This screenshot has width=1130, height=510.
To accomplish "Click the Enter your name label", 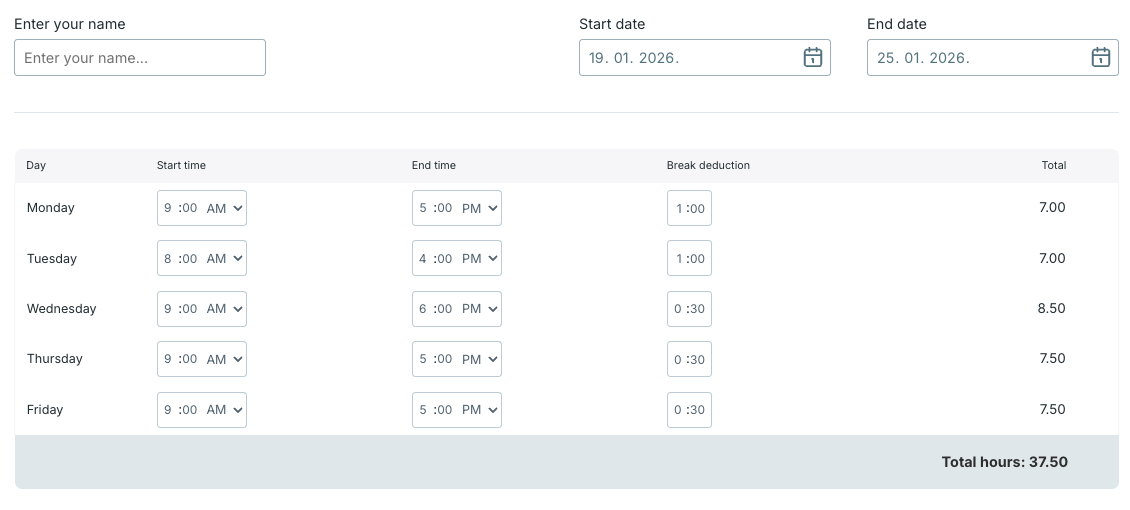I will [70, 24].
